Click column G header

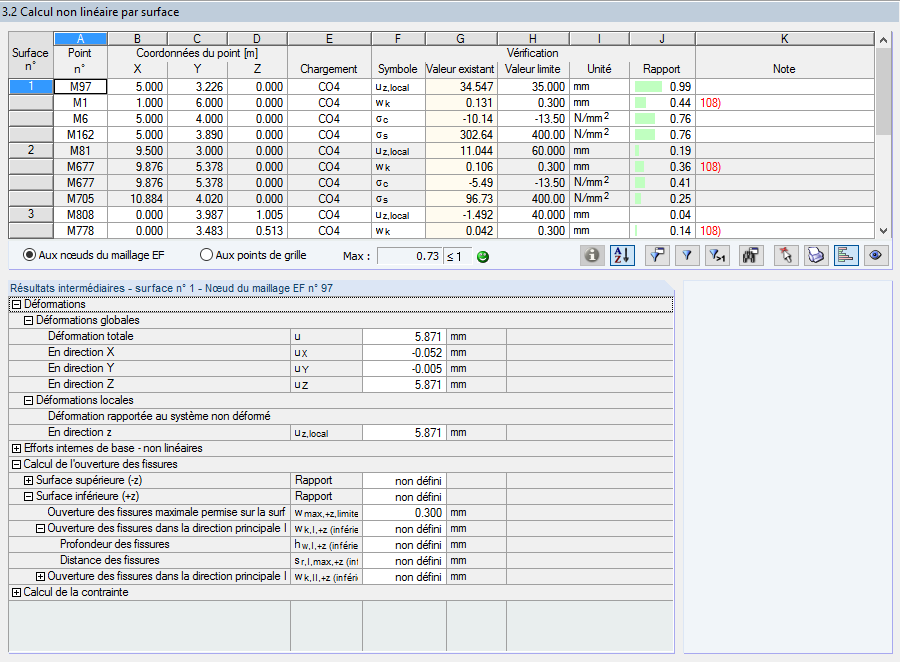460,38
